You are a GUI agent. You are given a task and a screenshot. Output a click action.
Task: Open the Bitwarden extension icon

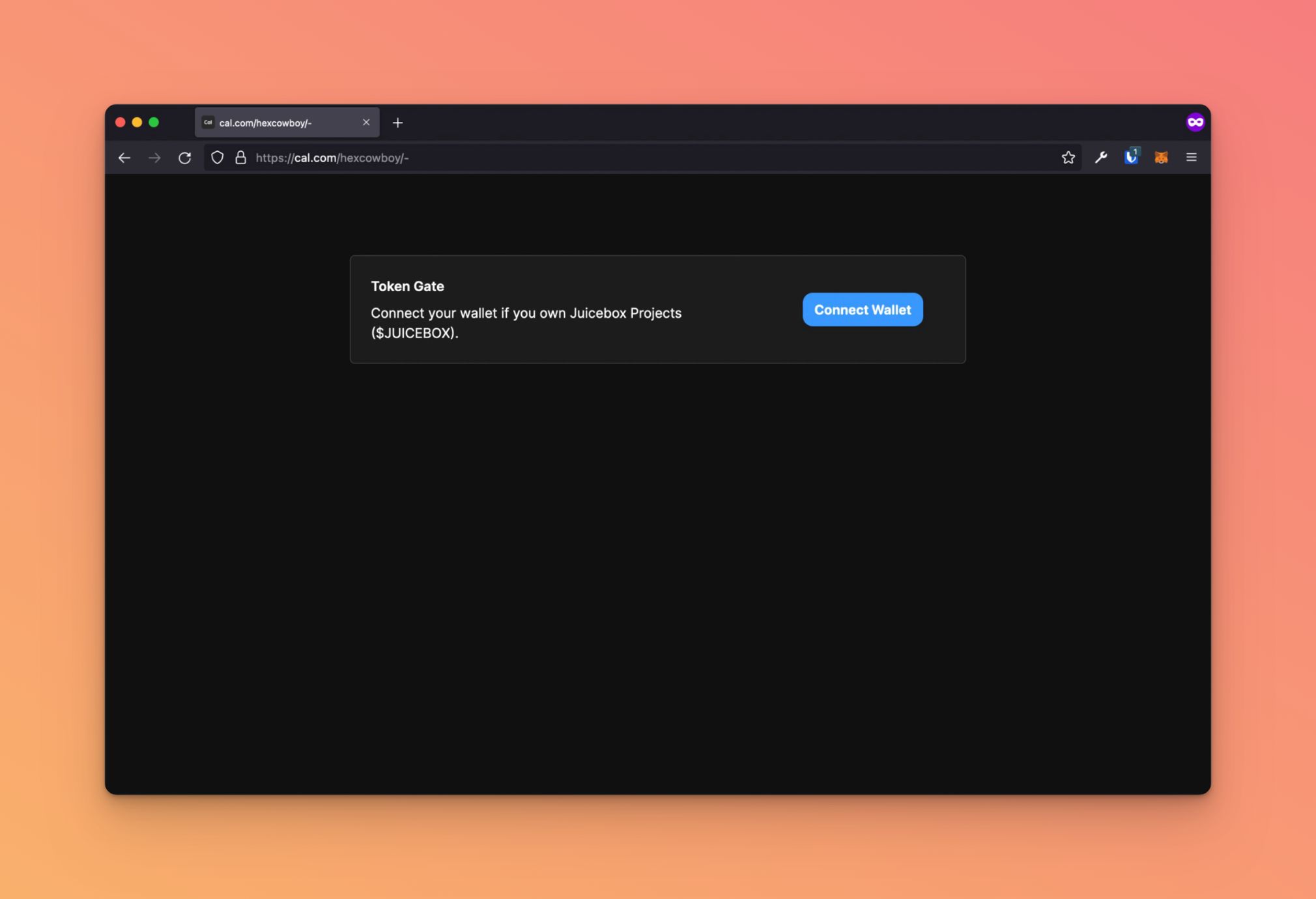1132,156
